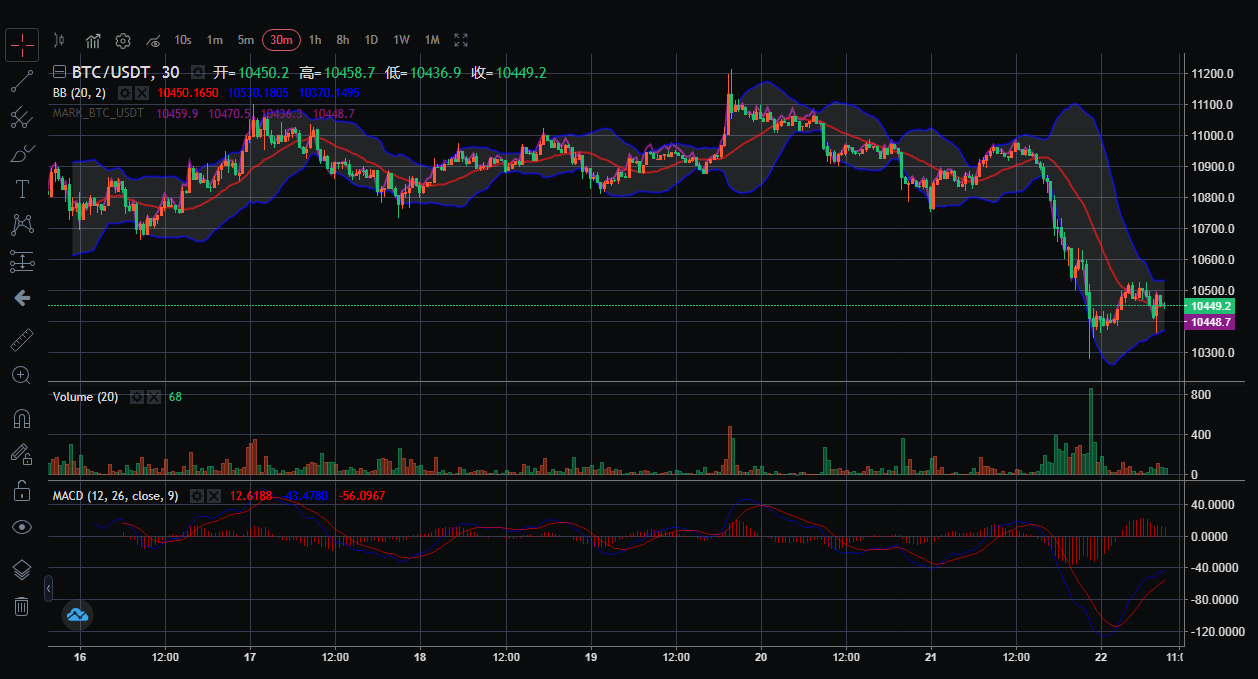This screenshot has width=1258, height=679.
Task: Open the candle style selector
Action: pos(59,40)
